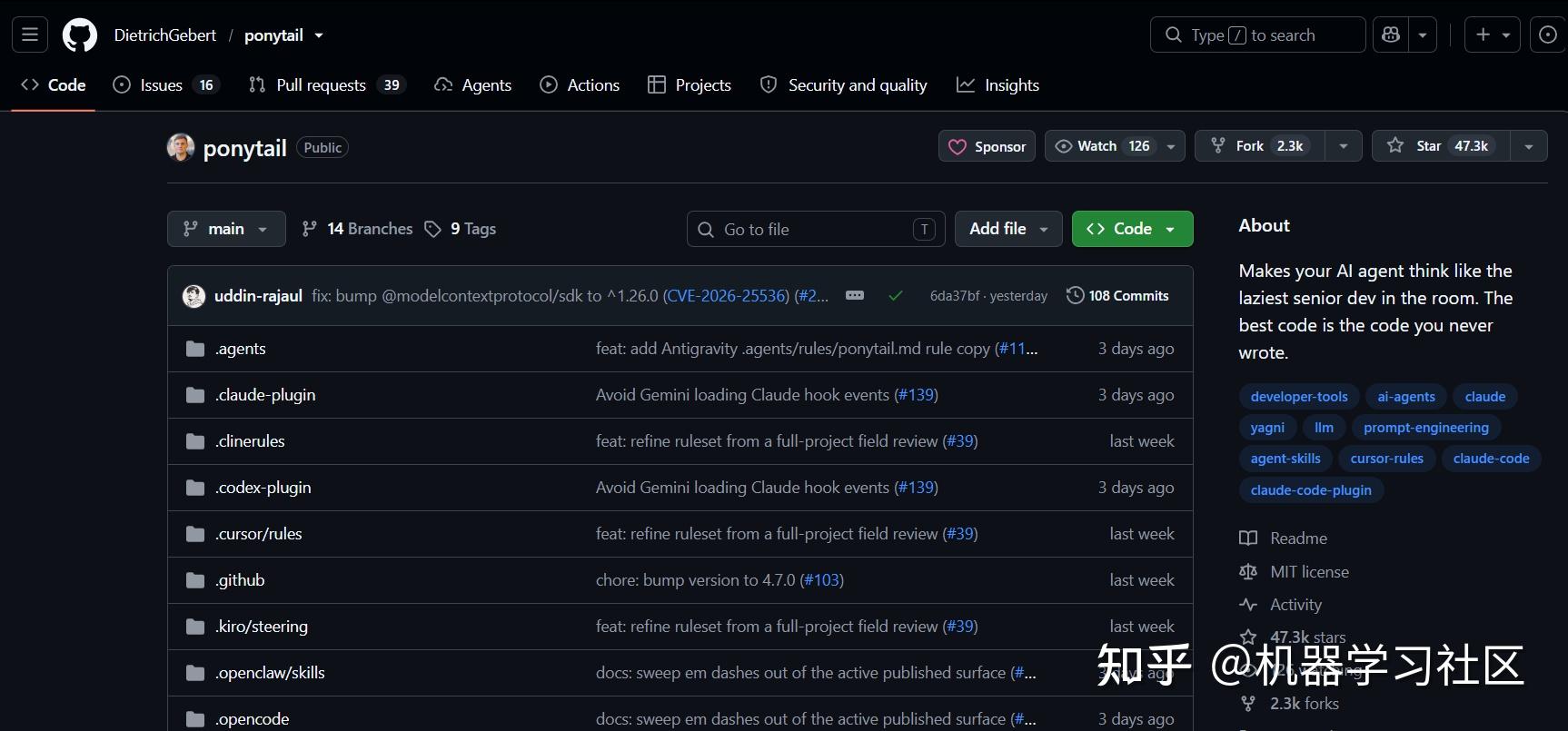This screenshot has height=731, width=1568.
Task: Select the prompt-engineering topic tag
Action: click(1426, 428)
